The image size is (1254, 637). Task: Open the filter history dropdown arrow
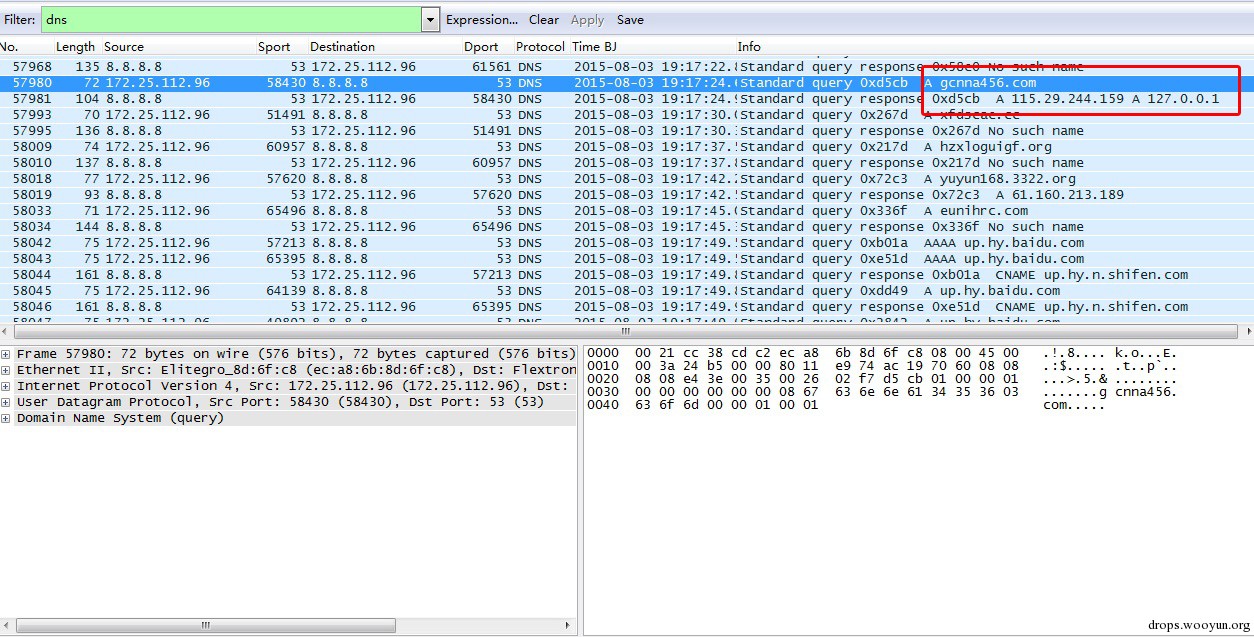coord(431,19)
